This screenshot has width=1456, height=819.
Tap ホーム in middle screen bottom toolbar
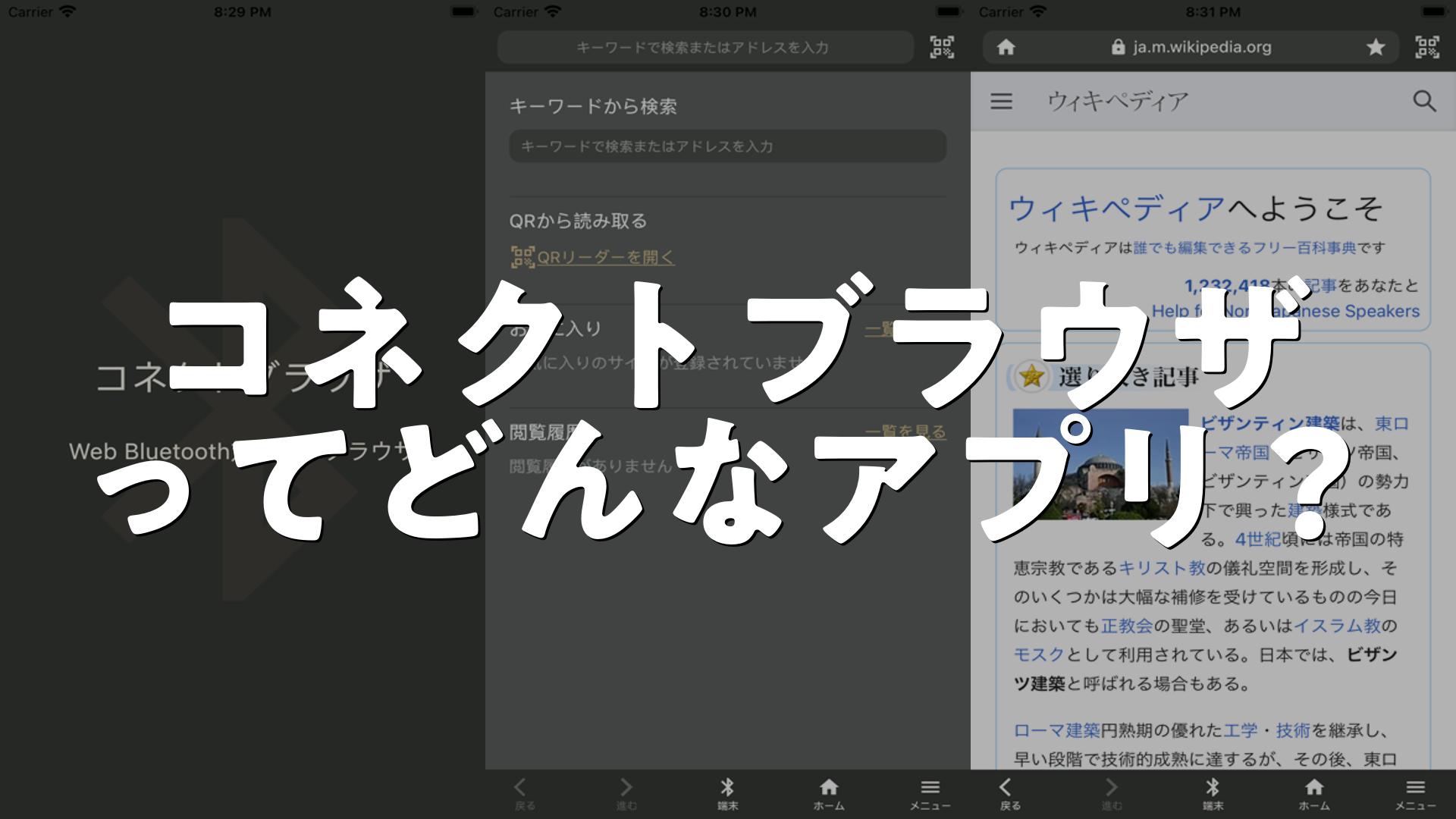[829, 794]
